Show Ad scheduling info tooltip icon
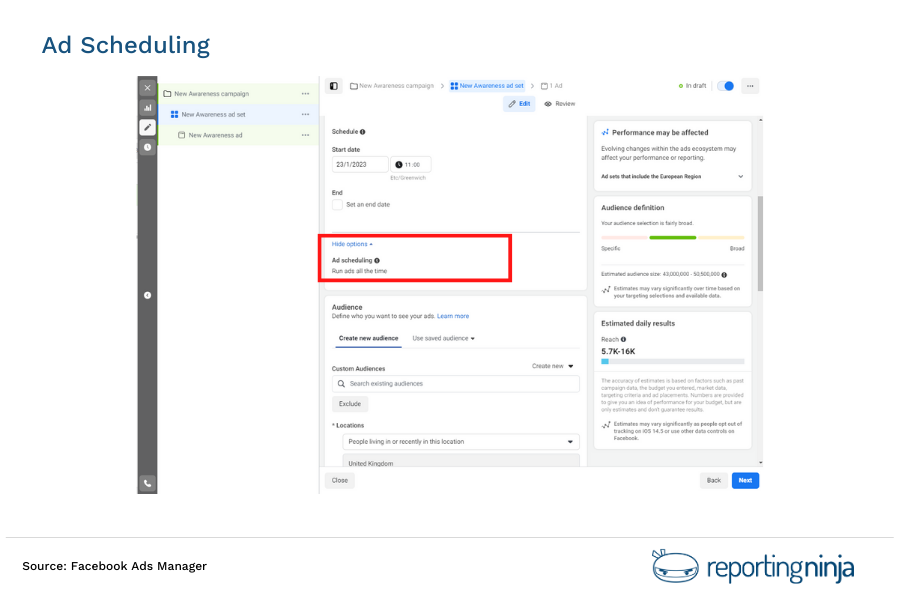The image size is (900, 600). tap(377, 261)
